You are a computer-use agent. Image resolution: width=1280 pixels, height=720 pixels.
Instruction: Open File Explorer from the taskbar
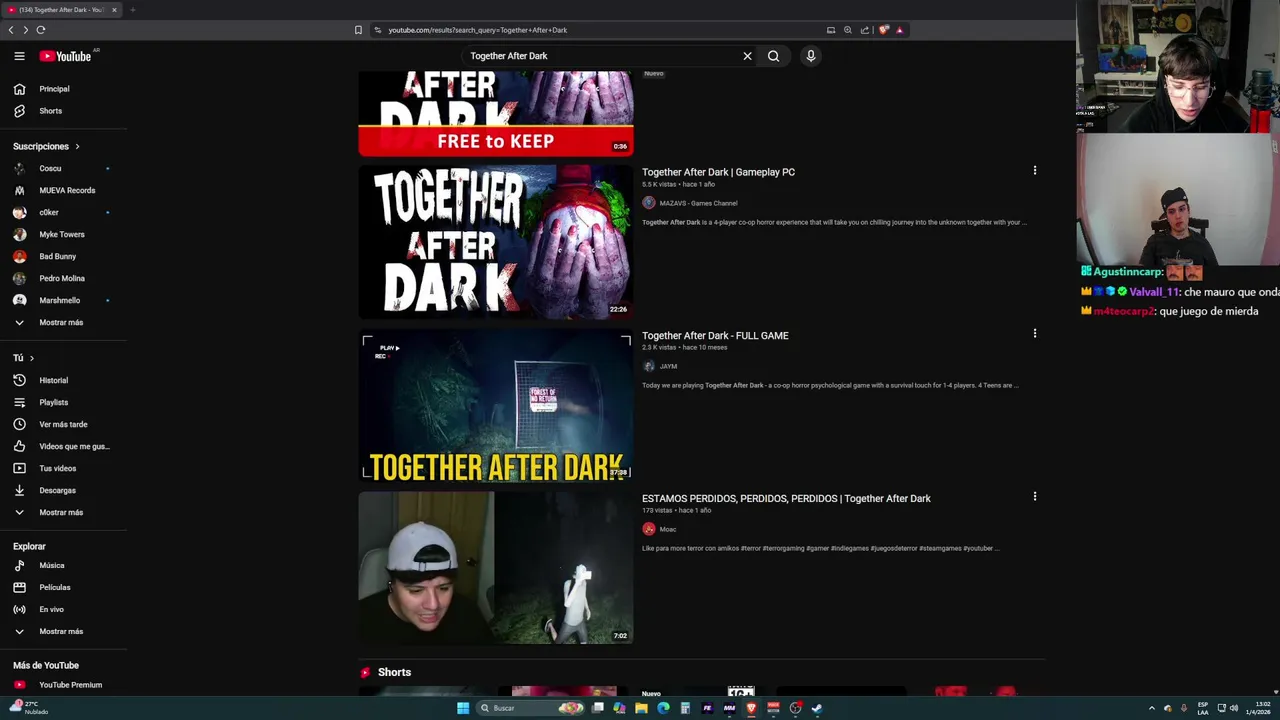pyautogui.click(x=641, y=708)
